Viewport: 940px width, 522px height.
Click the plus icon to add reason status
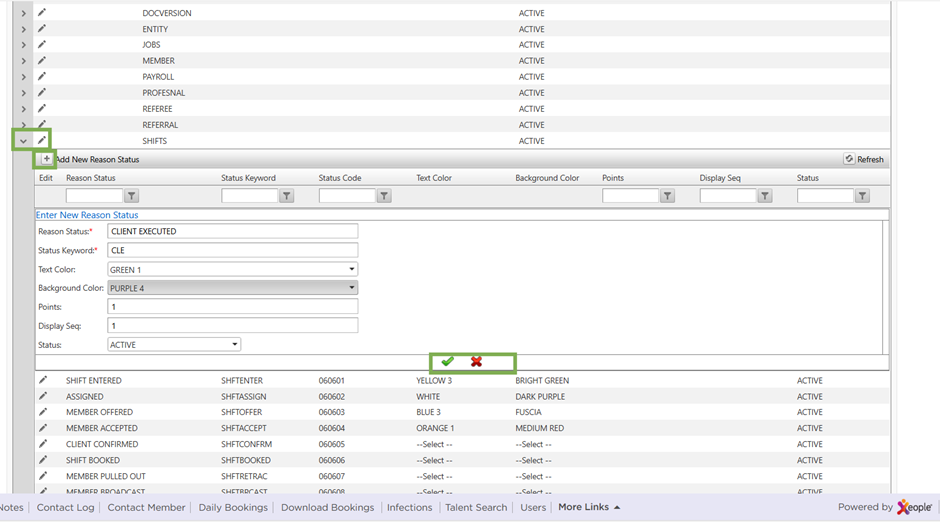[x=46, y=159]
